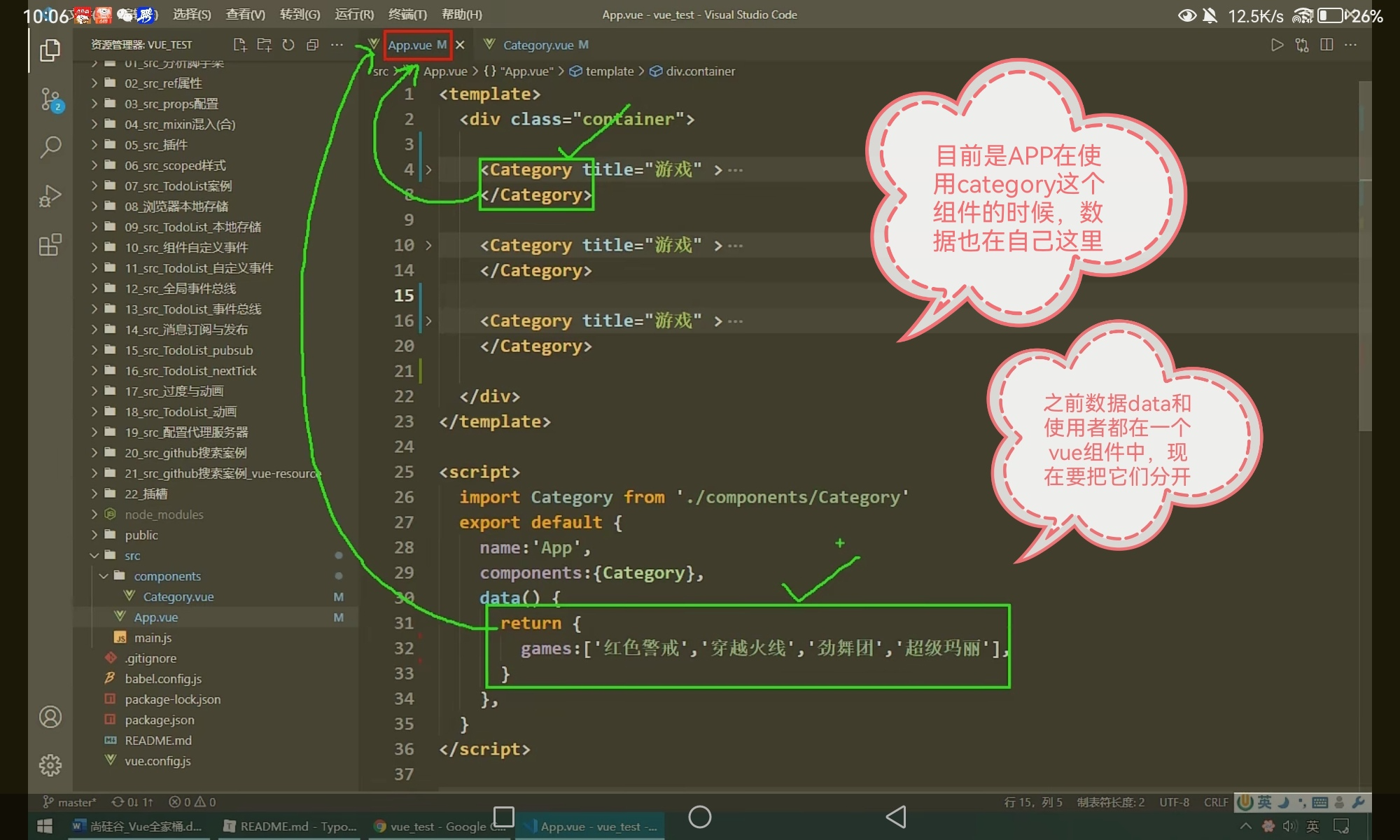
Task: Open the Search view icon
Action: pos(50,147)
